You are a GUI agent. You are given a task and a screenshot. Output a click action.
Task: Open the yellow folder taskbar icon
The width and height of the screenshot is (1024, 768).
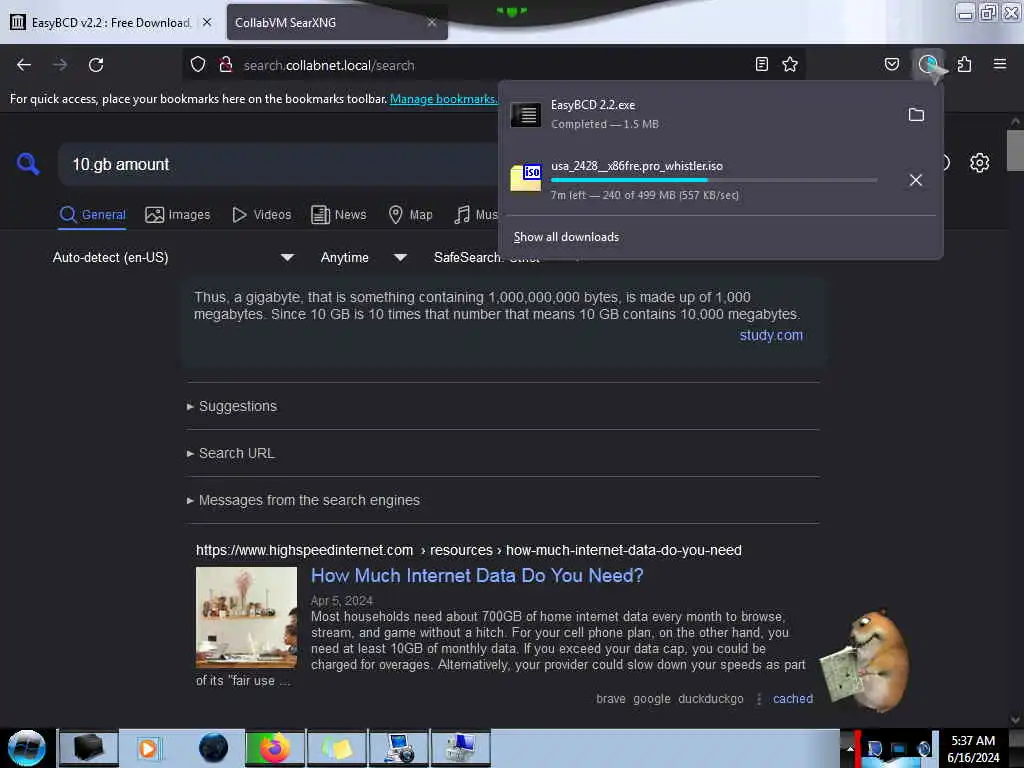337,748
